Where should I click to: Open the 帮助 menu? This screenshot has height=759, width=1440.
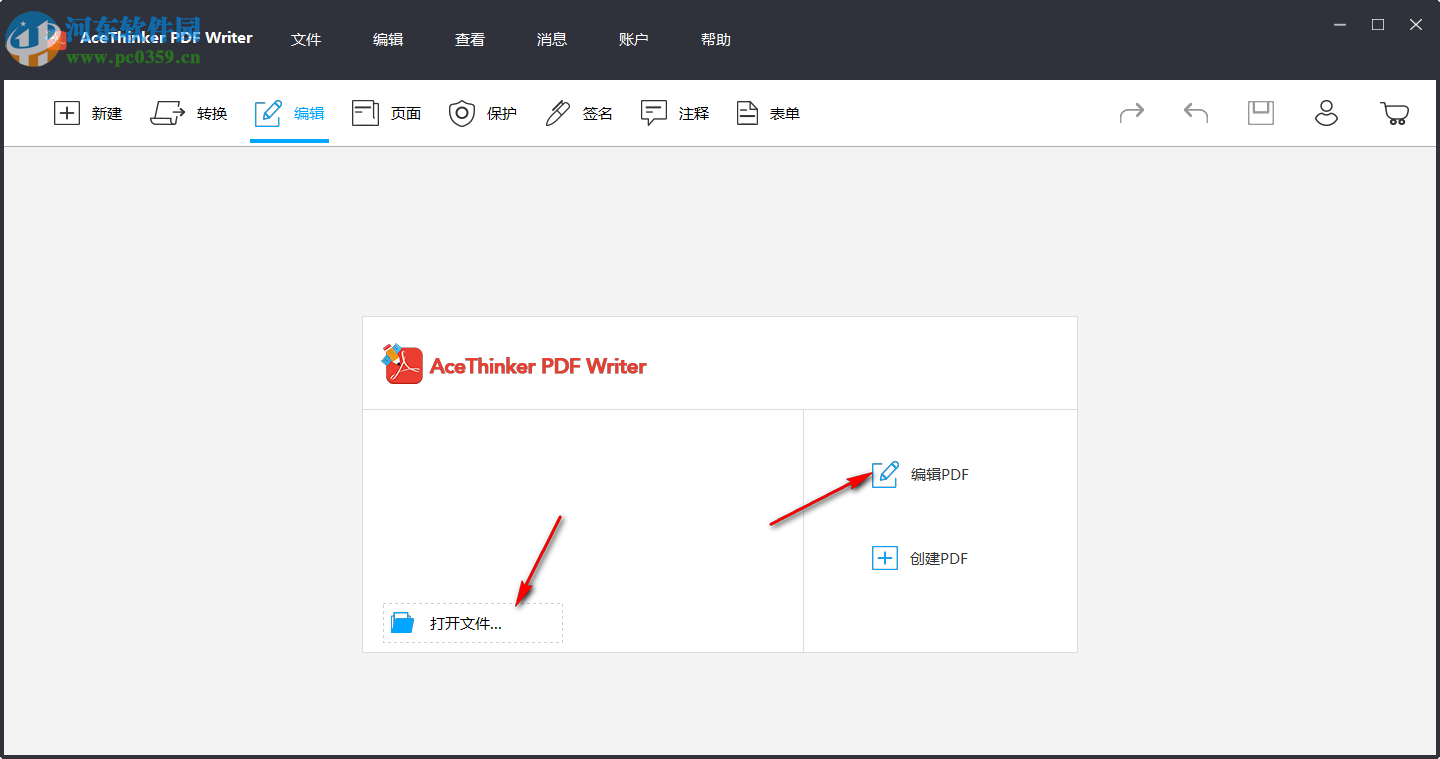coord(716,39)
